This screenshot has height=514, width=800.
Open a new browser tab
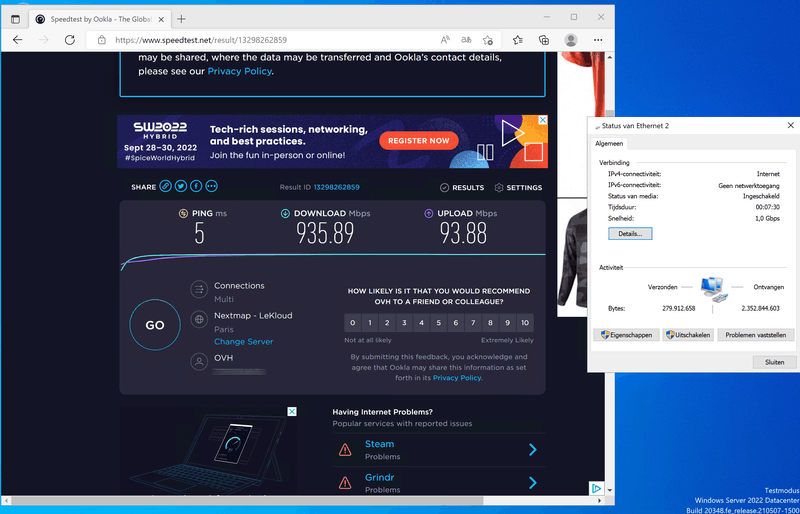click(x=181, y=19)
